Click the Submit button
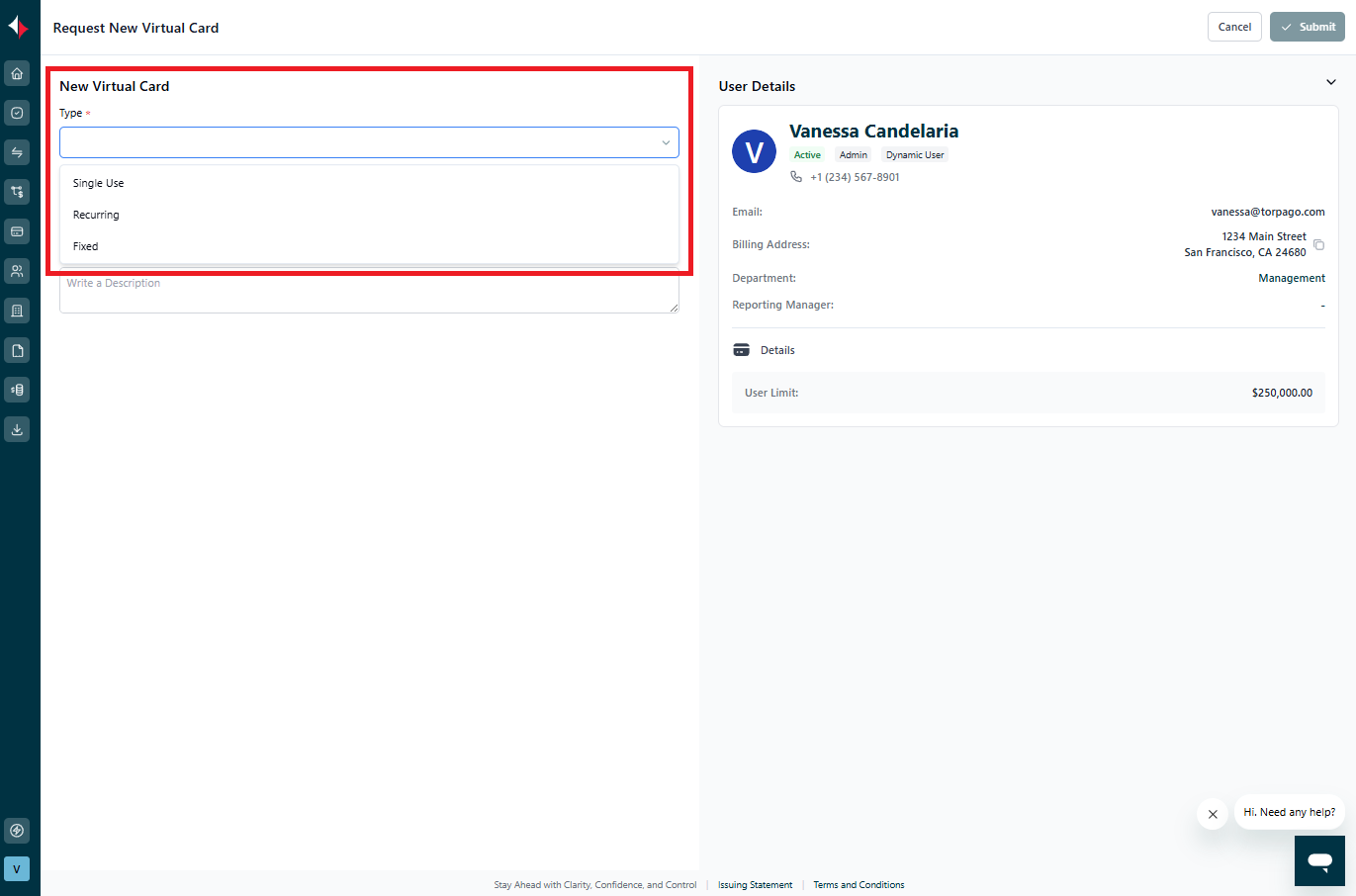This screenshot has width=1356, height=896. (x=1307, y=27)
